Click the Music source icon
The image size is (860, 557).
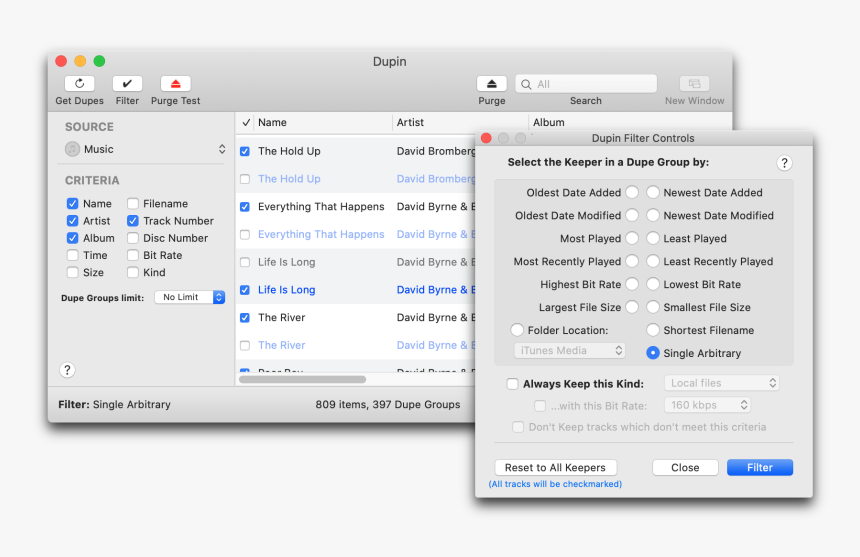pyautogui.click(x=72, y=149)
